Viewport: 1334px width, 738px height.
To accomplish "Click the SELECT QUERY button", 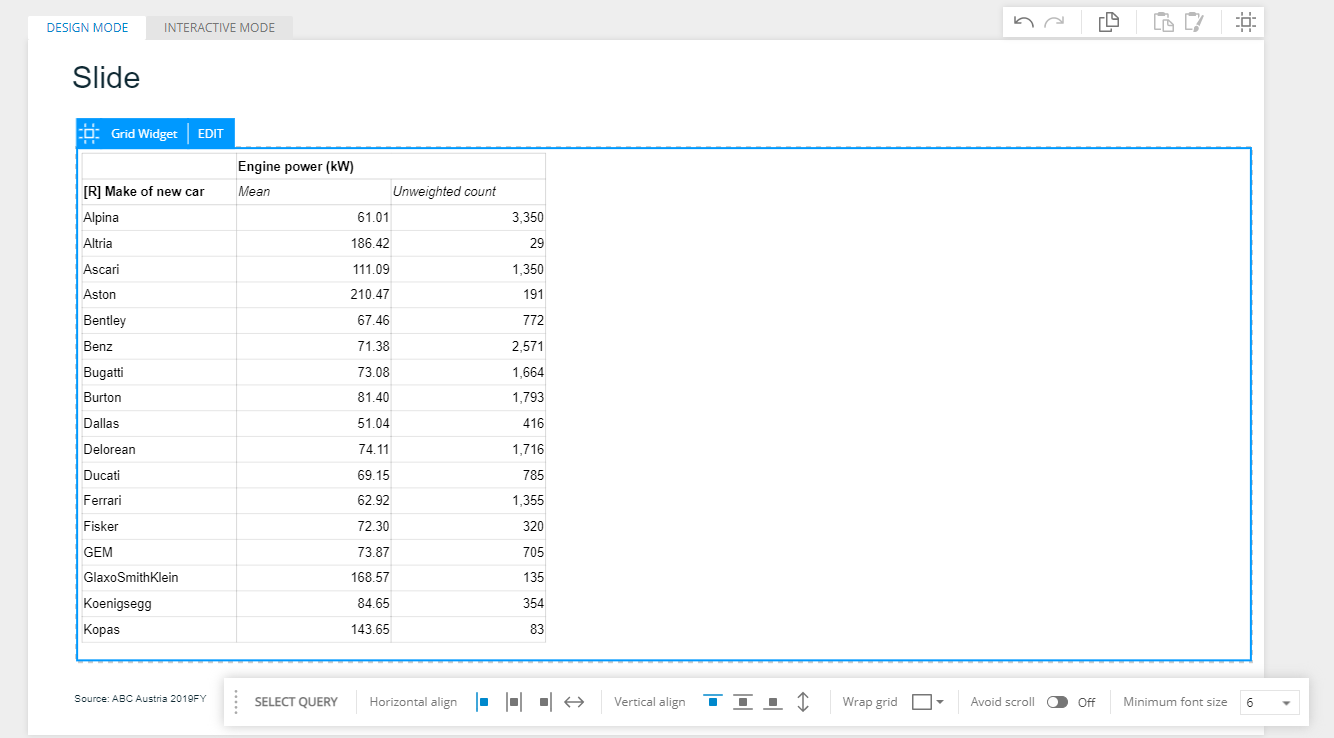I will click(296, 702).
